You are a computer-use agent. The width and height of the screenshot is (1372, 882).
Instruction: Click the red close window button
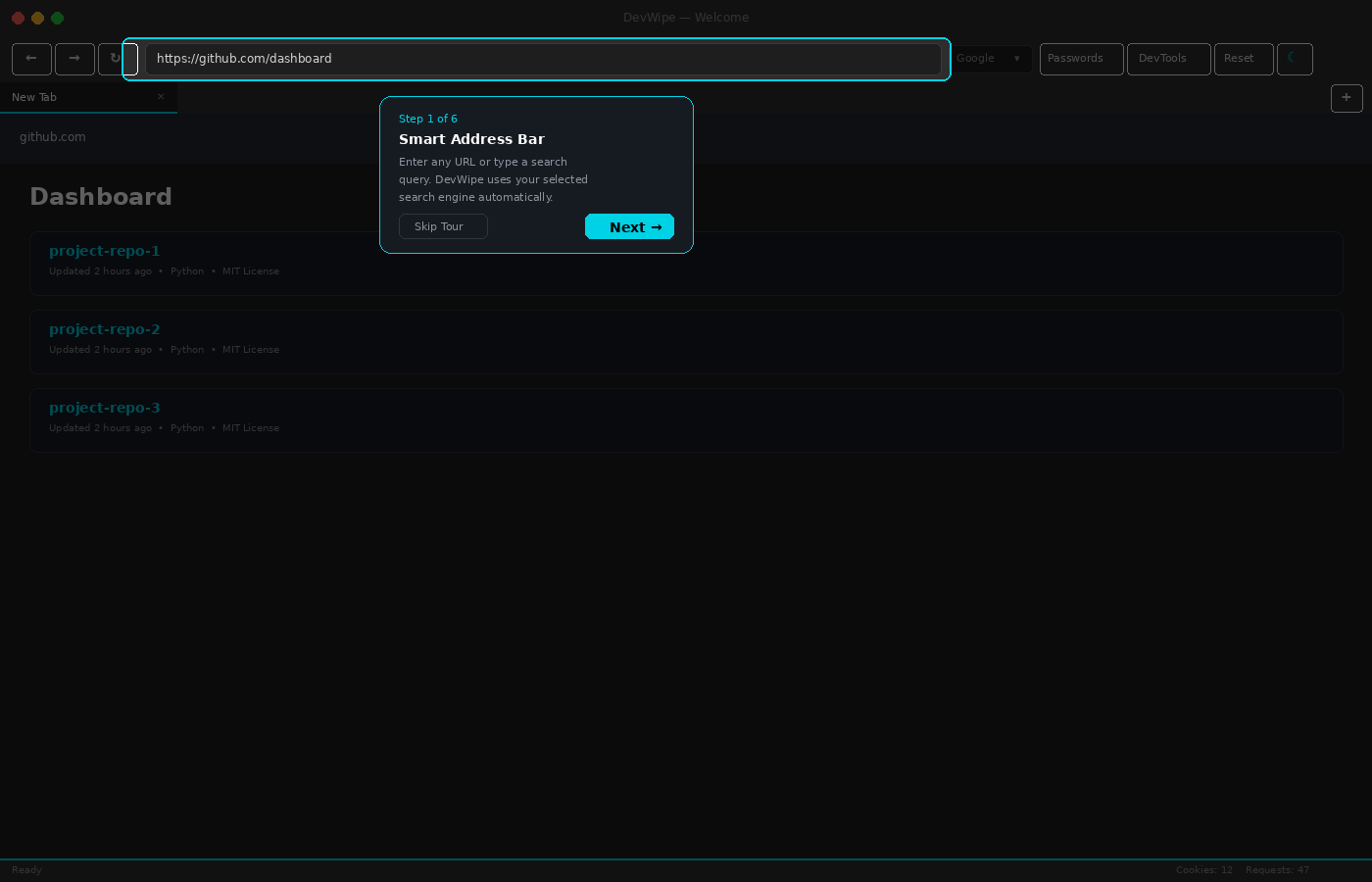point(18,18)
